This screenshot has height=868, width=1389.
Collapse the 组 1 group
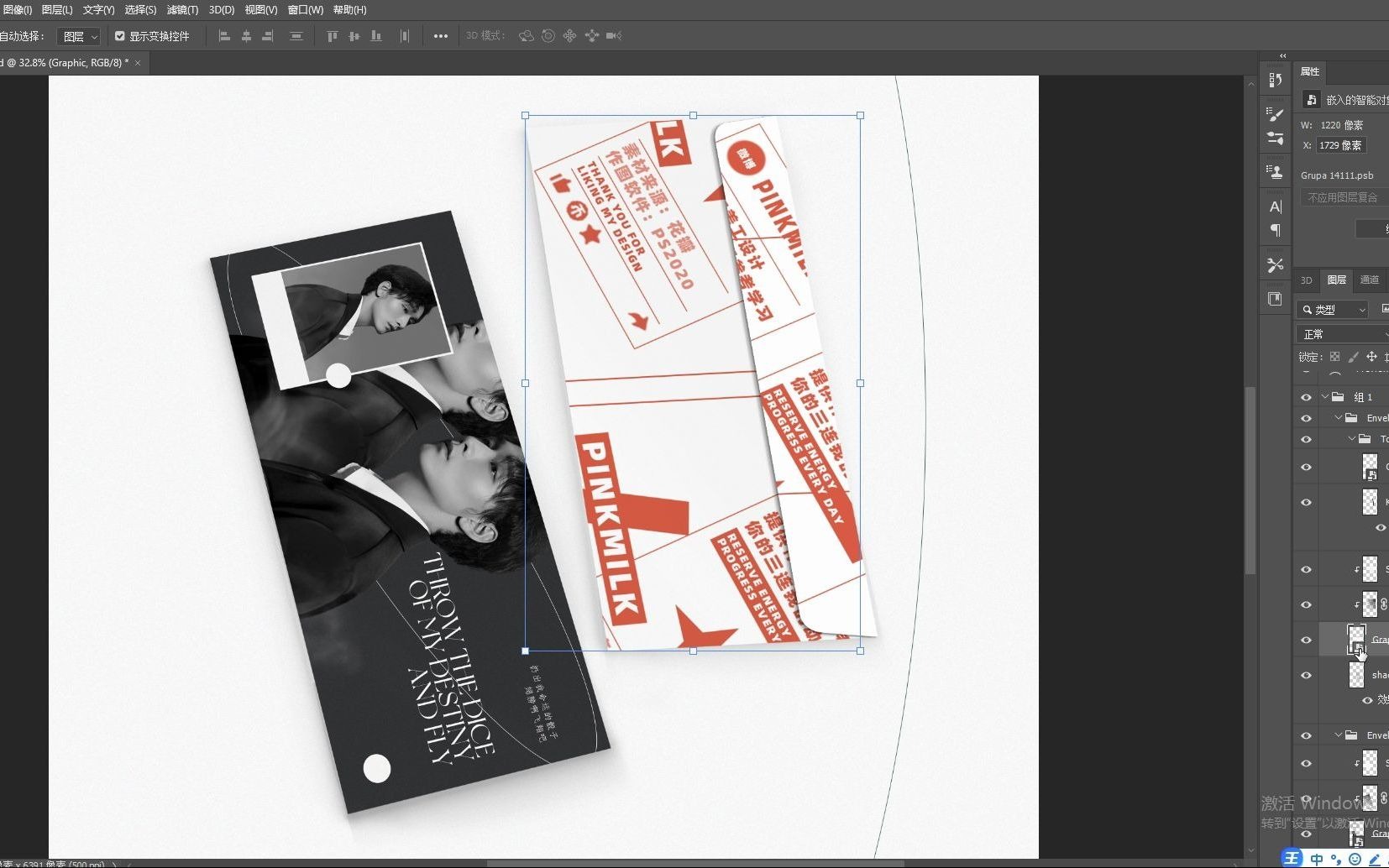tap(1325, 397)
